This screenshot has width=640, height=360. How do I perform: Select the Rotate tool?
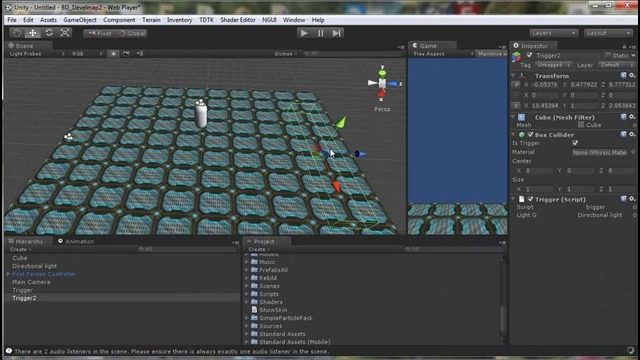(49, 33)
